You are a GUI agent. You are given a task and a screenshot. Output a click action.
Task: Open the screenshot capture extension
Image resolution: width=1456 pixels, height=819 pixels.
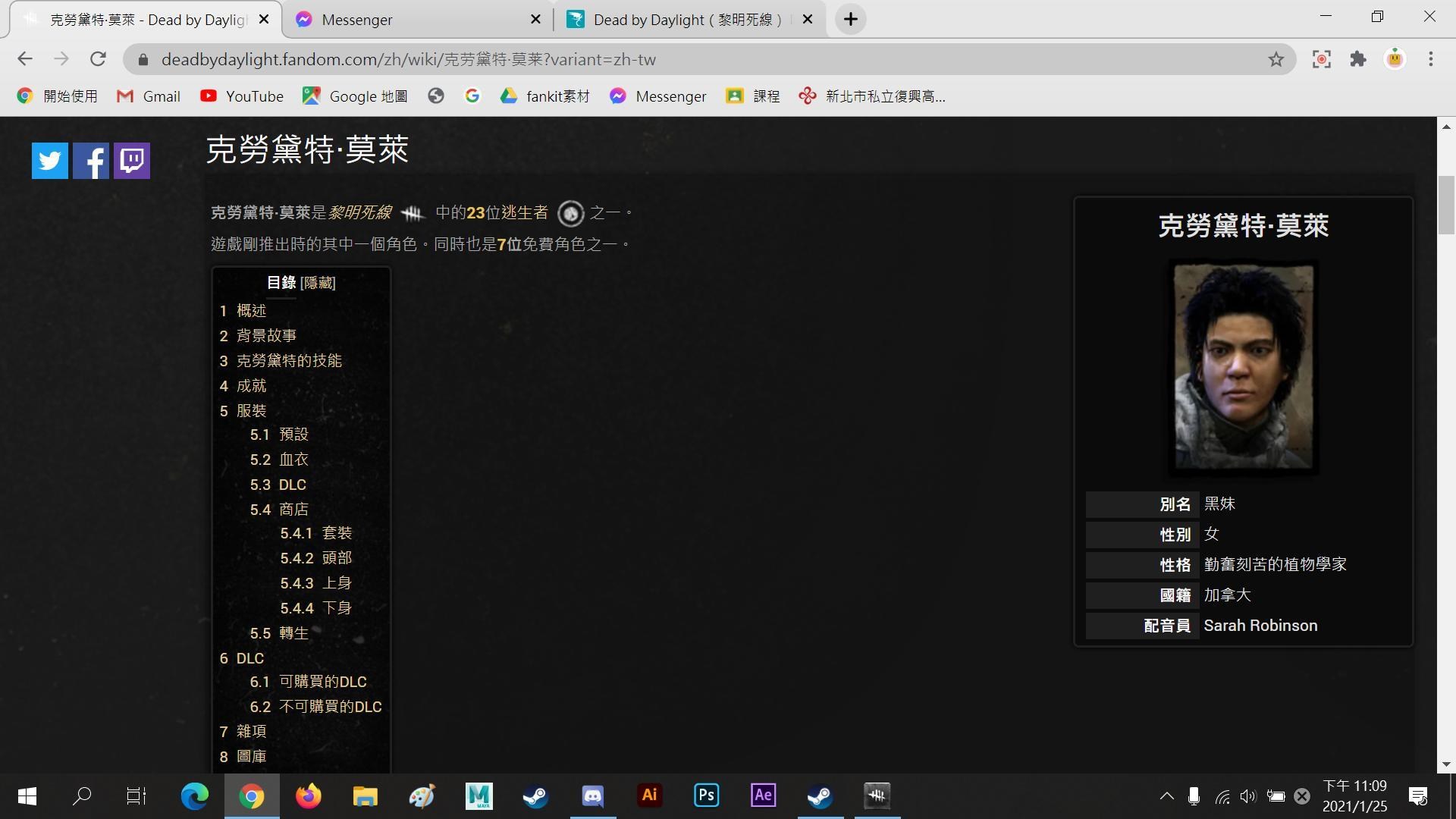click(1322, 59)
